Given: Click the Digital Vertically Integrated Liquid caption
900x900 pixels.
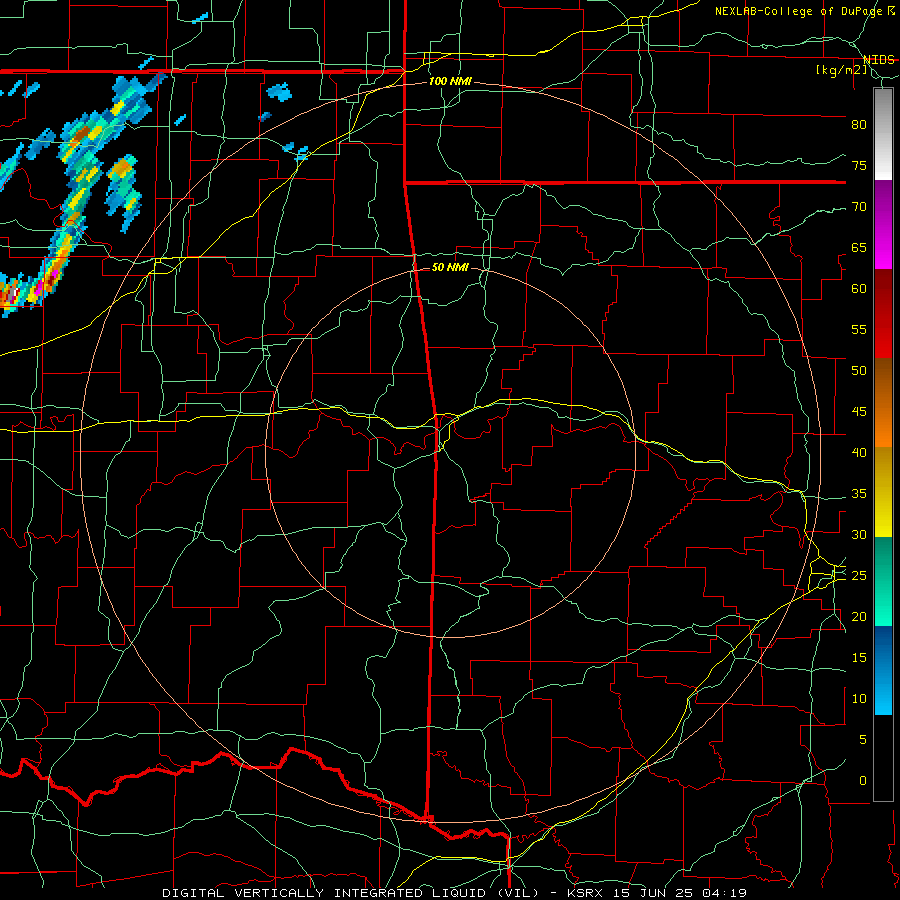Looking at the screenshot, I should point(352,893).
